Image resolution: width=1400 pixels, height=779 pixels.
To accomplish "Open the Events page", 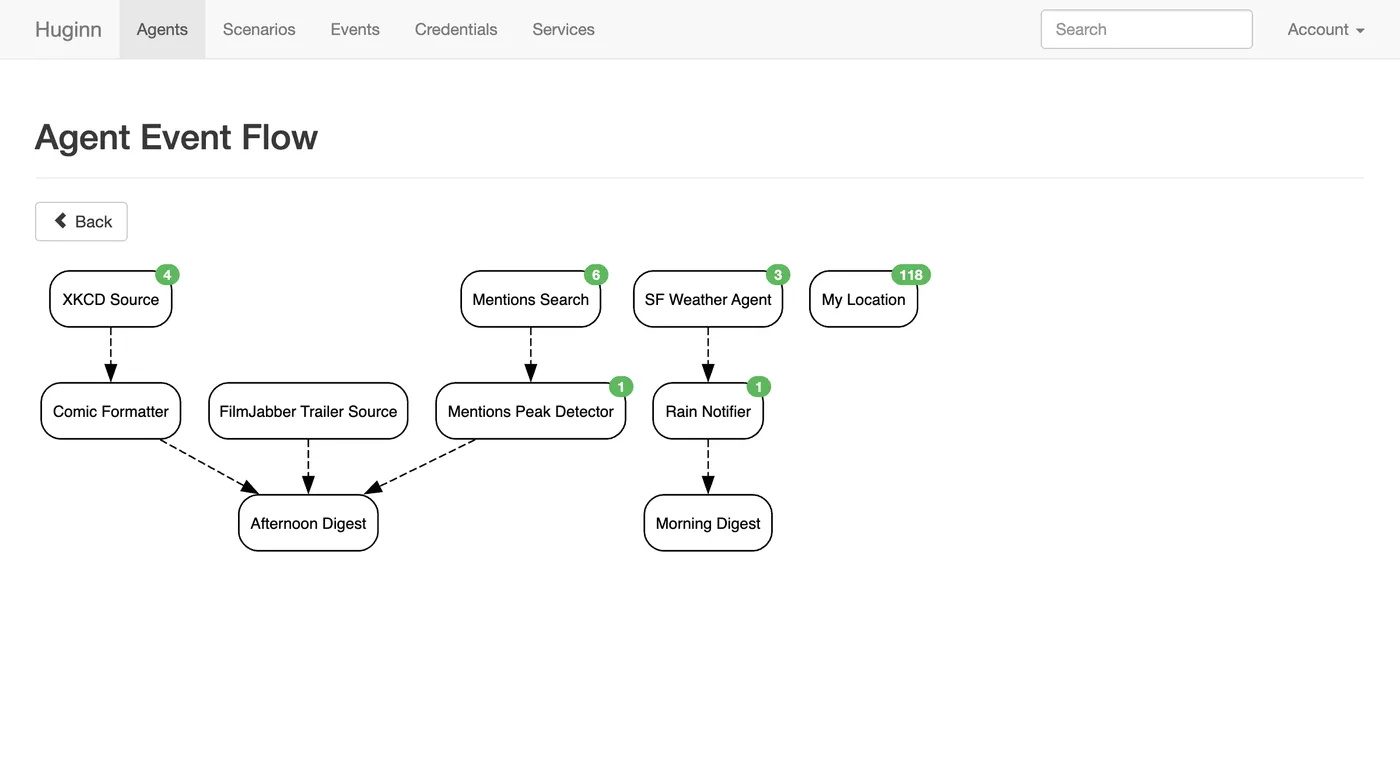I will pyautogui.click(x=355, y=29).
